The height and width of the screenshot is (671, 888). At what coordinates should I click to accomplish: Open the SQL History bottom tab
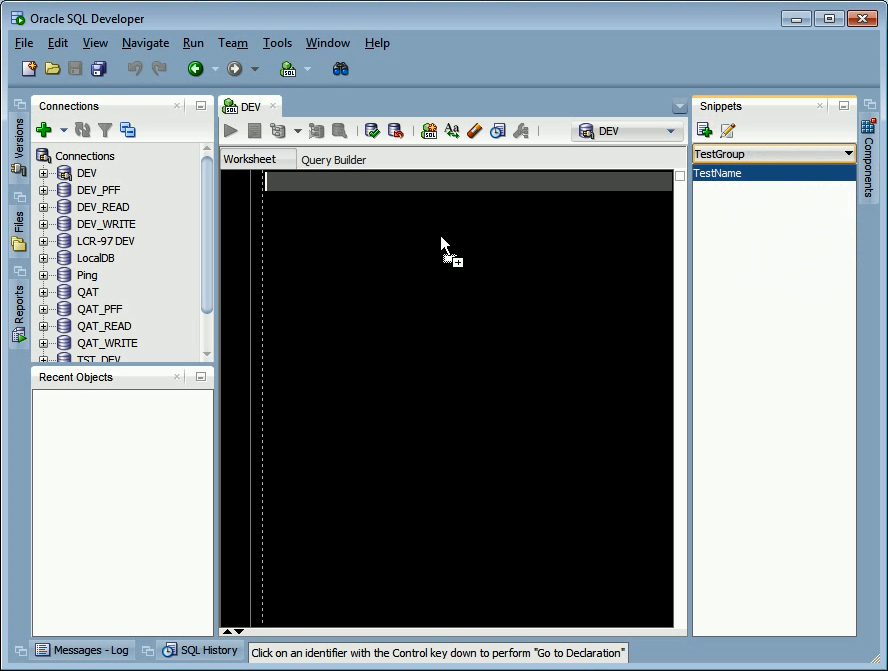(200, 650)
